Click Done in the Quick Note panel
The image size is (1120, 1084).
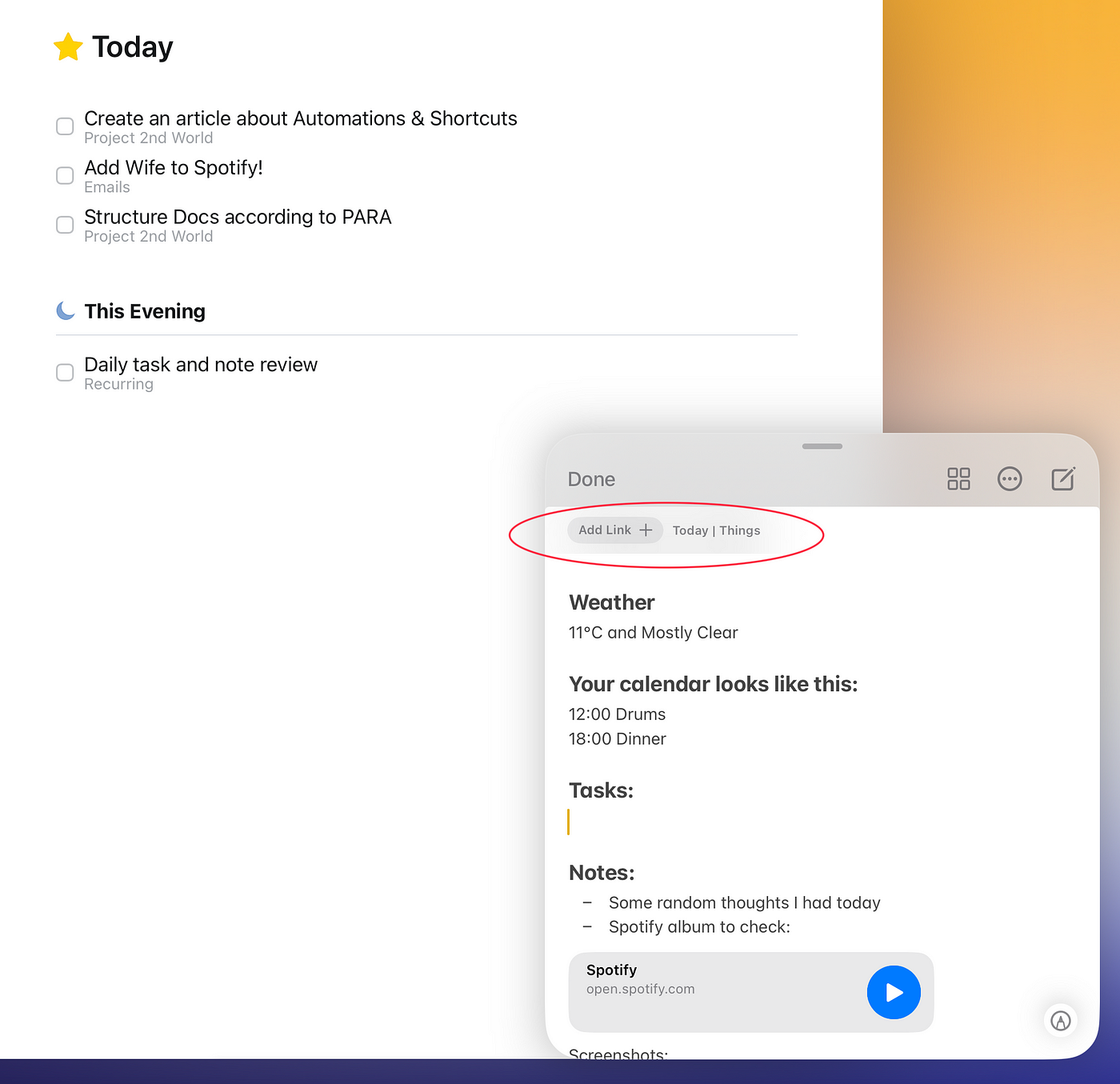[x=591, y=479]
